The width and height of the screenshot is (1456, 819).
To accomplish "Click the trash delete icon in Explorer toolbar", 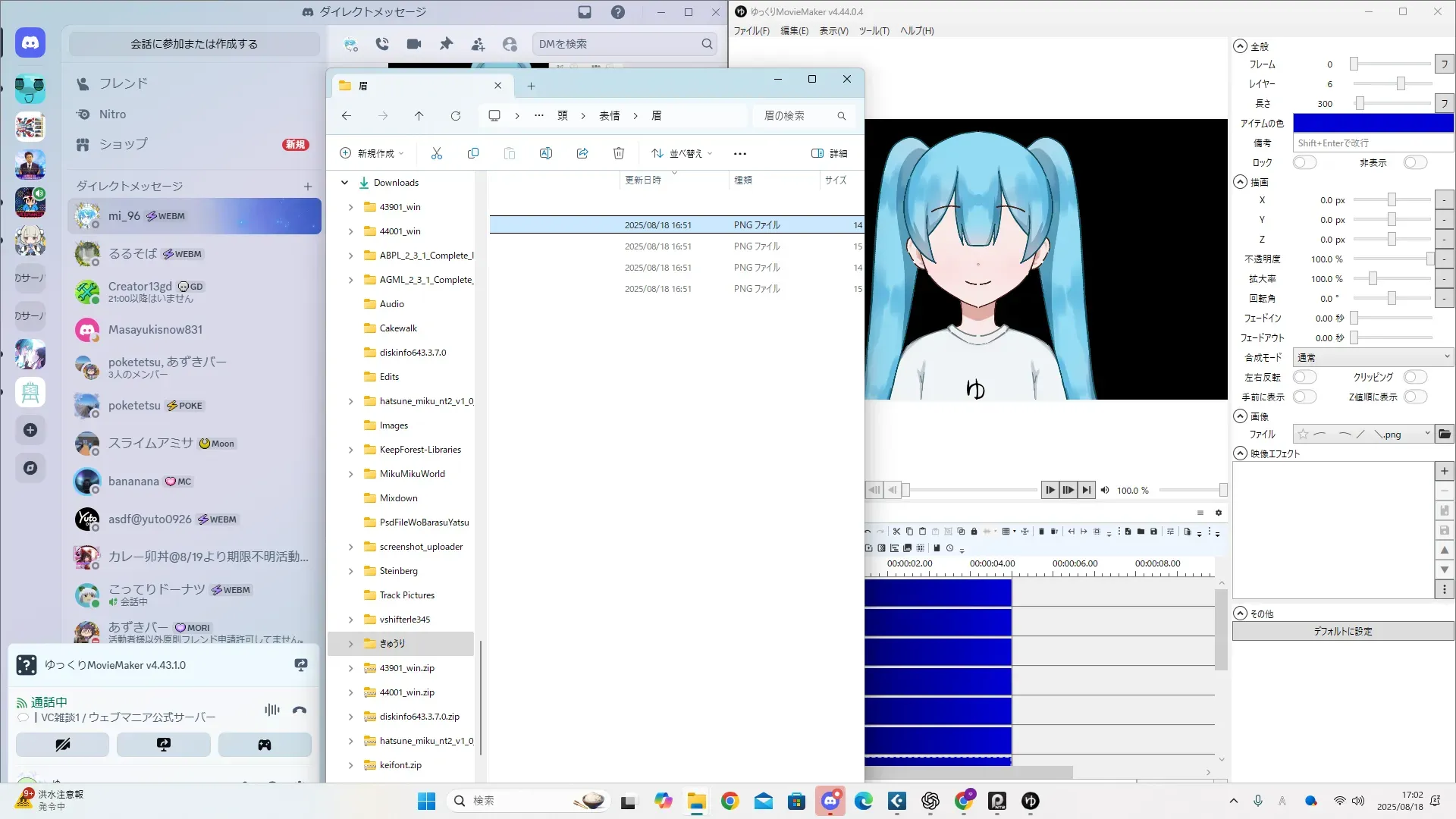I will click(x=618, y=153).
